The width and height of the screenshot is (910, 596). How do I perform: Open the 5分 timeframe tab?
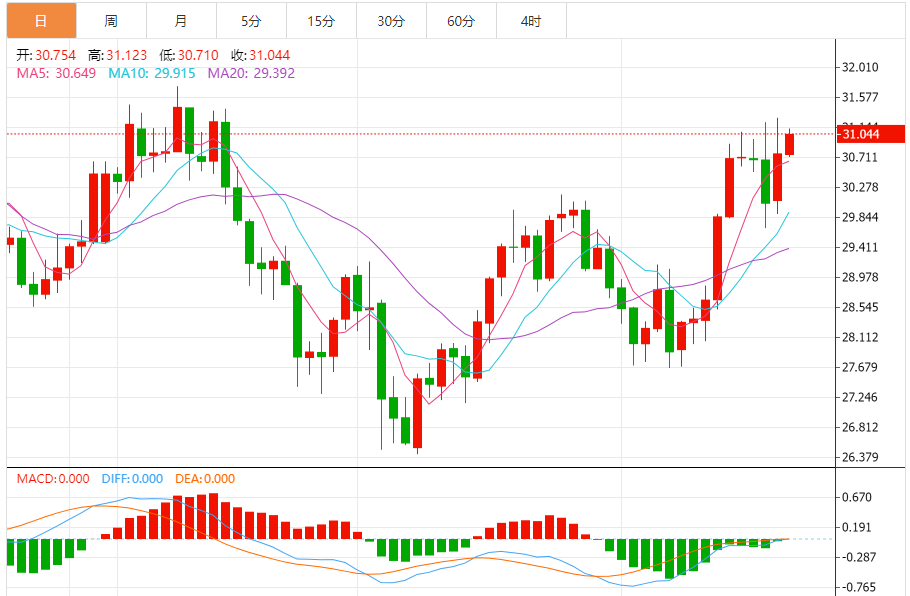pos(251,21)
